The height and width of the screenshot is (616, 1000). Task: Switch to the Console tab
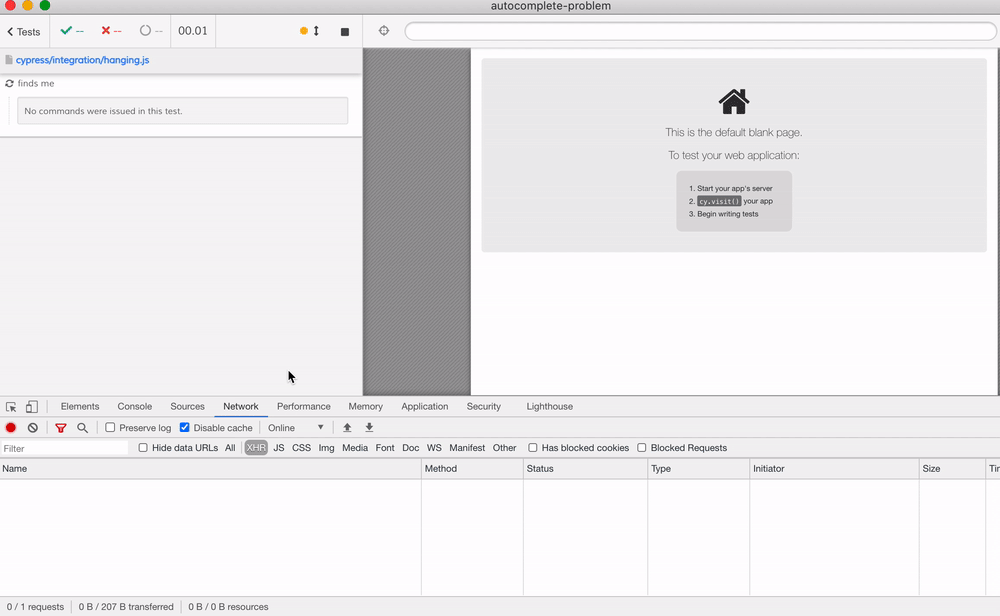point(134,406)
